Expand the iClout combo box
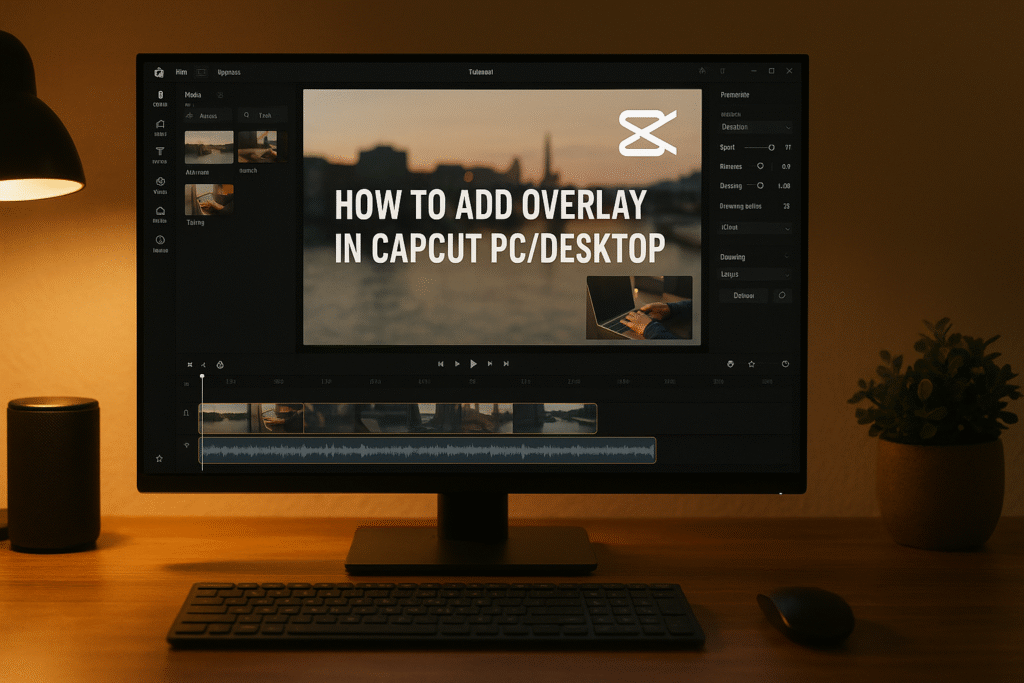The height and width of the screenshot is (683, 1024). coord(755,229)
